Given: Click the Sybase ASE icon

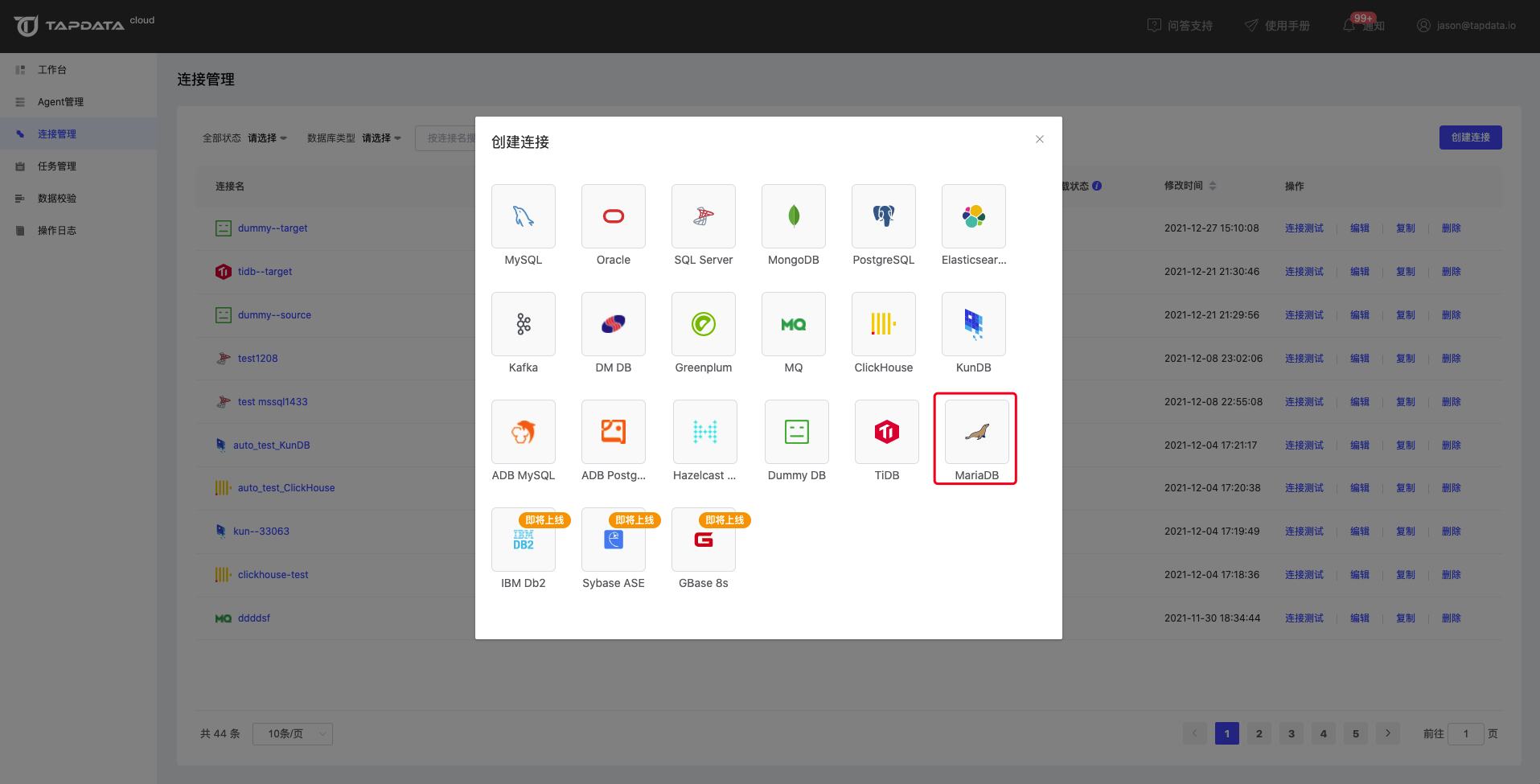Looking at the screenshot, I should click(614, 540).
